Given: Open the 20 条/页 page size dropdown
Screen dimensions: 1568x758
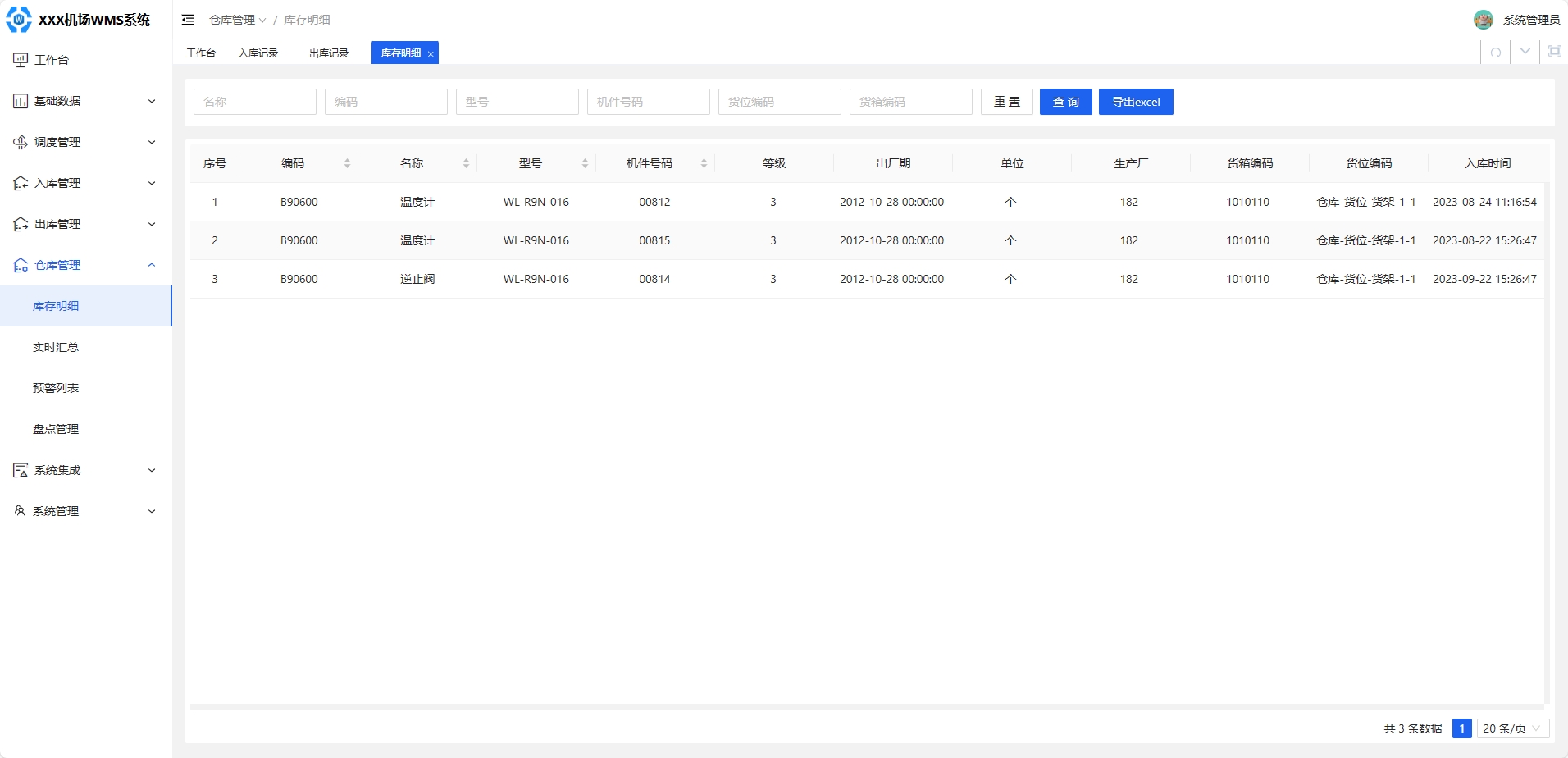Looking at the screenshot, I should [1513, 728].
